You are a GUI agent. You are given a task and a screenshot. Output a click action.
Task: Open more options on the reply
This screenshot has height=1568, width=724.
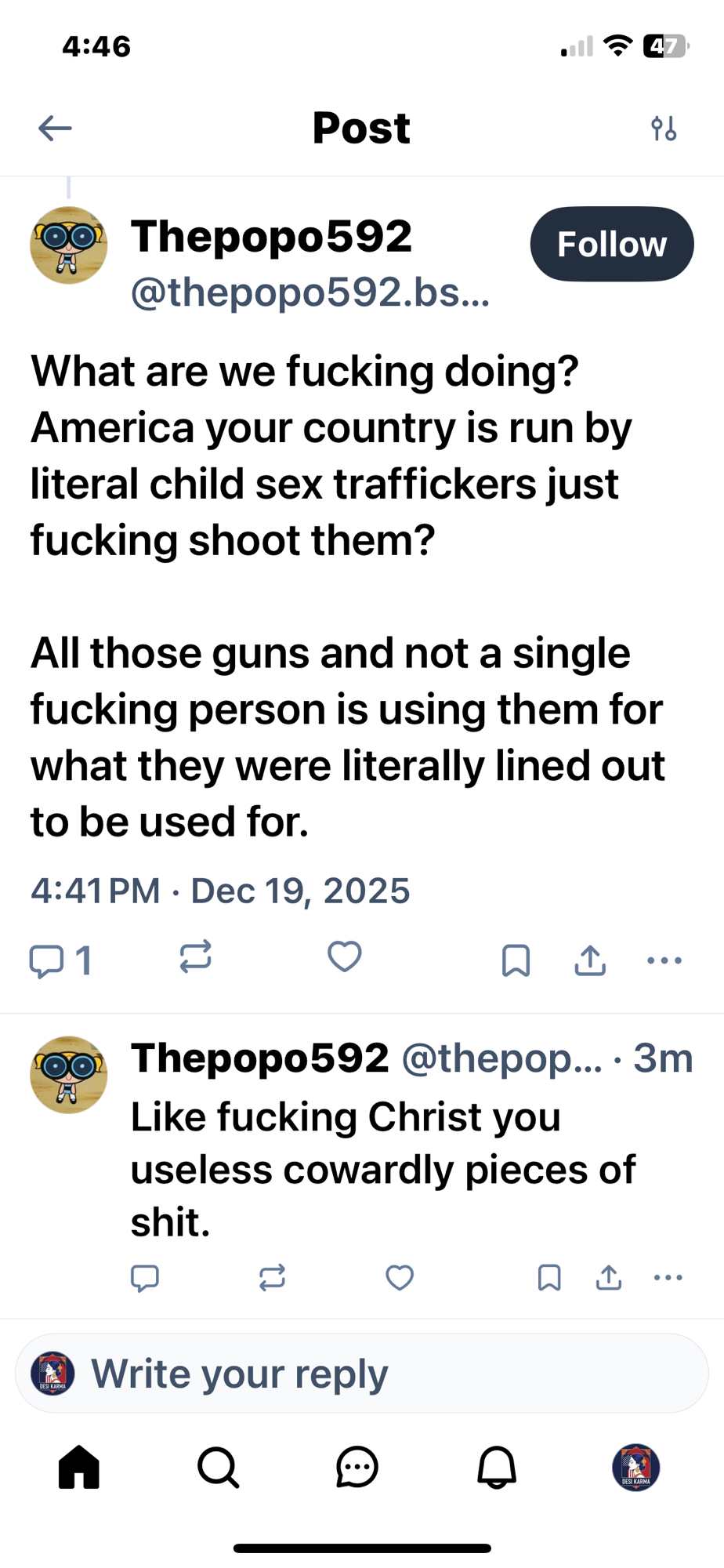pyautogui.click(x=668, y=1278)
